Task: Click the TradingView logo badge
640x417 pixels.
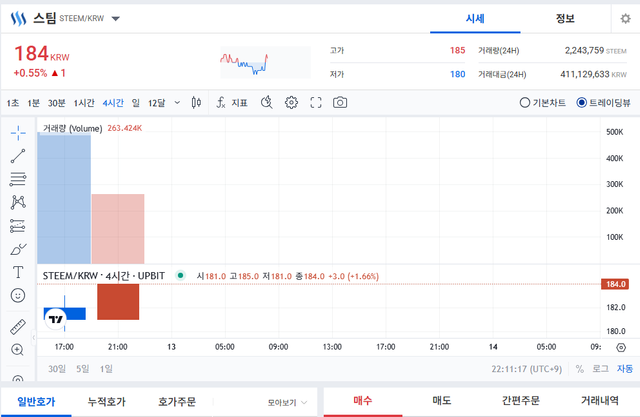Action: pyautogui.click(x=56, y=319)
